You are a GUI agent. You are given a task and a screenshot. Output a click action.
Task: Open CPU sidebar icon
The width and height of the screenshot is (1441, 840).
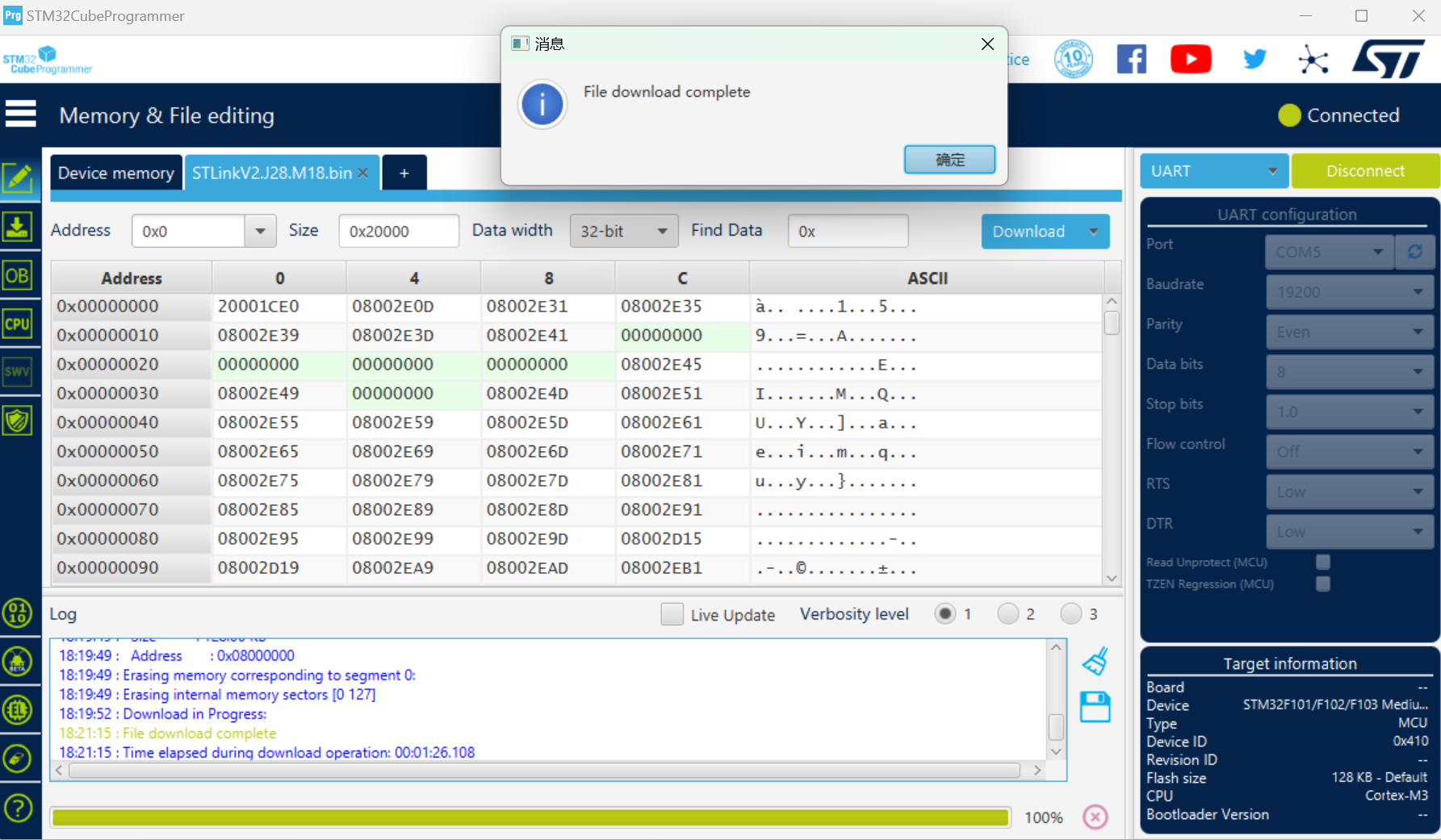18,324
